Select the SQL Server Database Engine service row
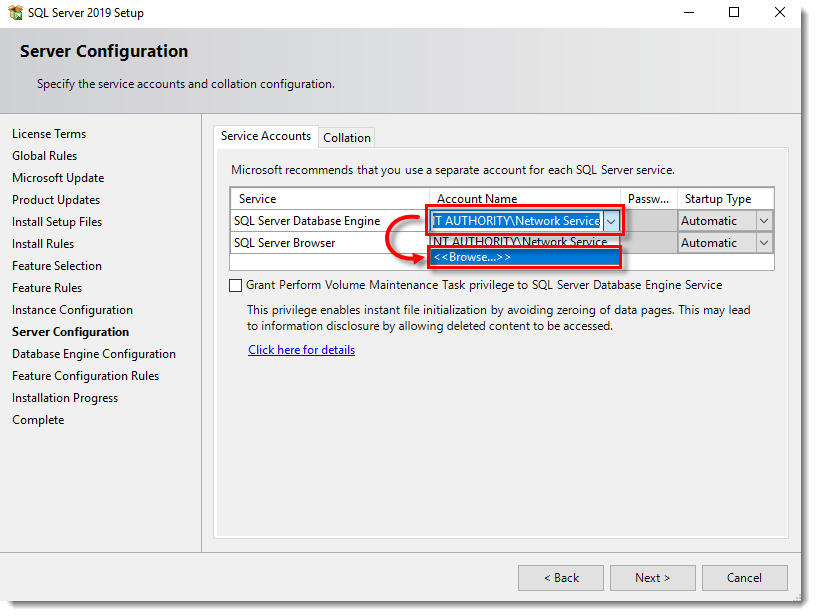Screen dimensions: 816x616 click(329, 221)
